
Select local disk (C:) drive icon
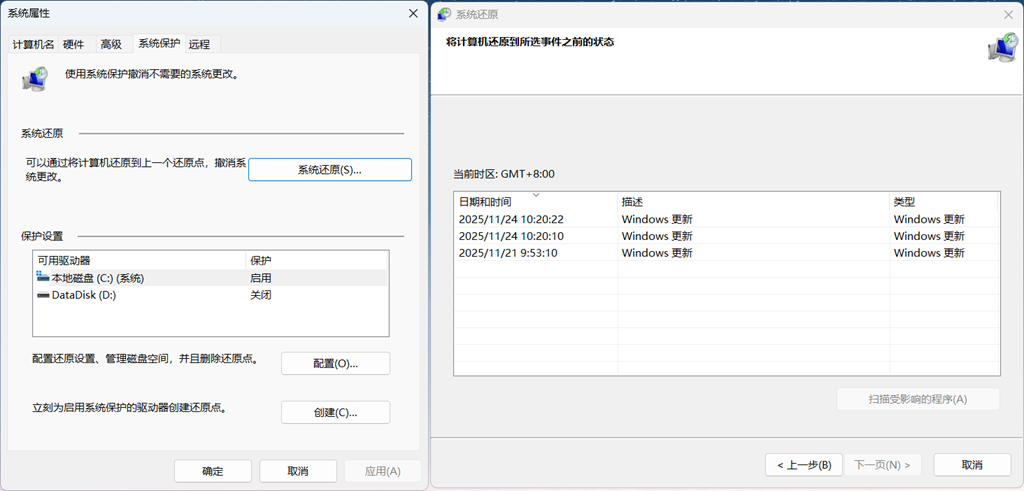[x=42, y=277]
